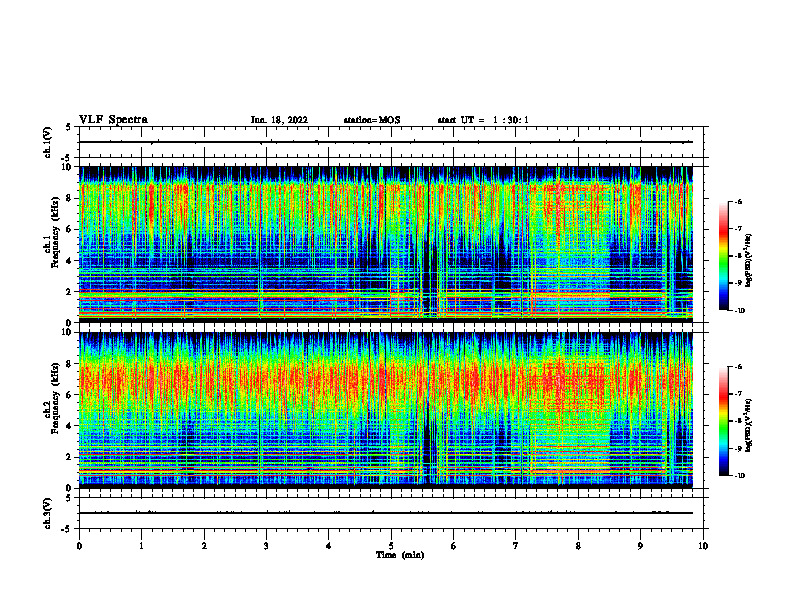
Task: Click the time axis tick label "6"
Action: (454, 546)
